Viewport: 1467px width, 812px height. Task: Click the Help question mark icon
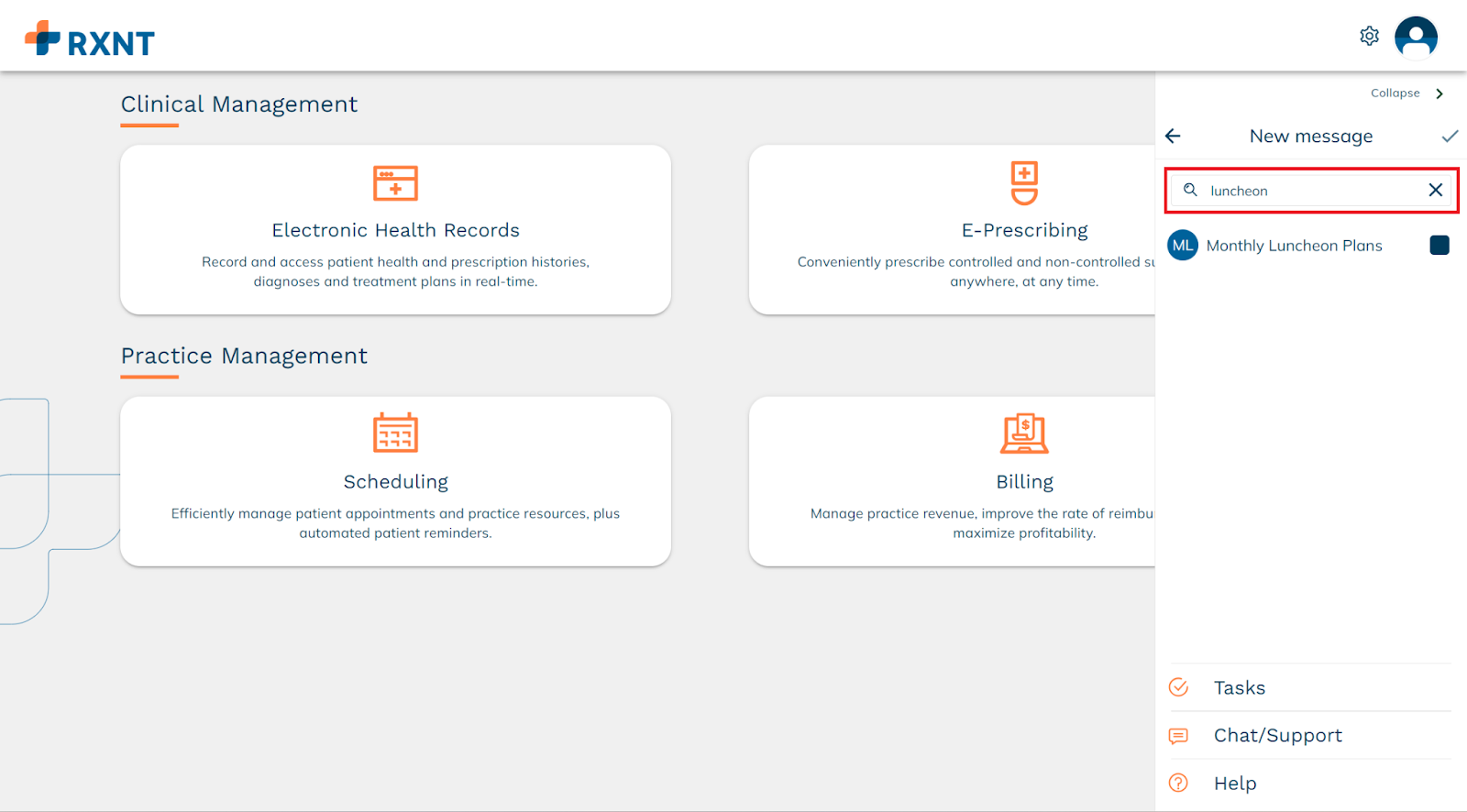point(1178,783)
